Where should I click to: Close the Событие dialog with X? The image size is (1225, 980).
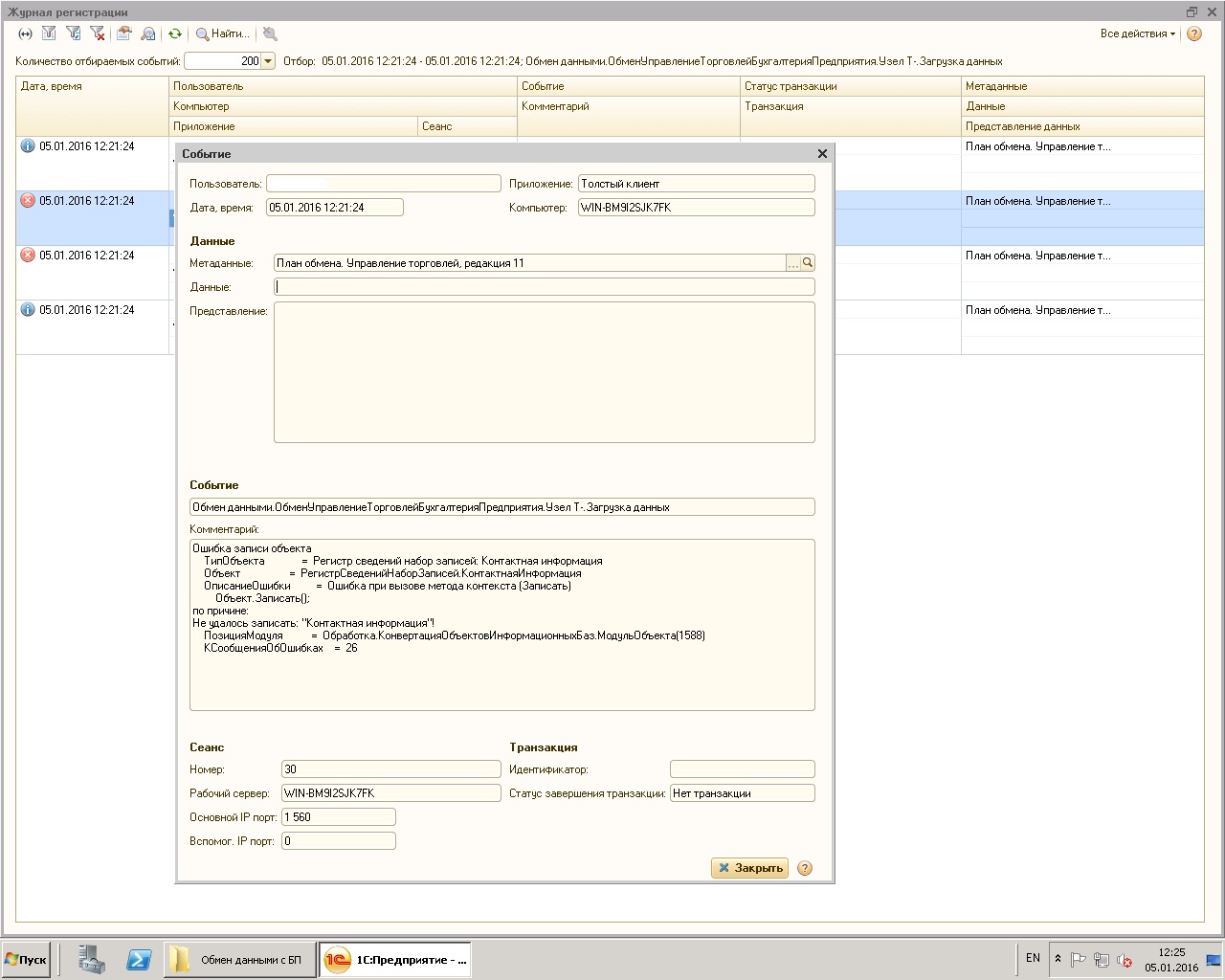[822, 153]
